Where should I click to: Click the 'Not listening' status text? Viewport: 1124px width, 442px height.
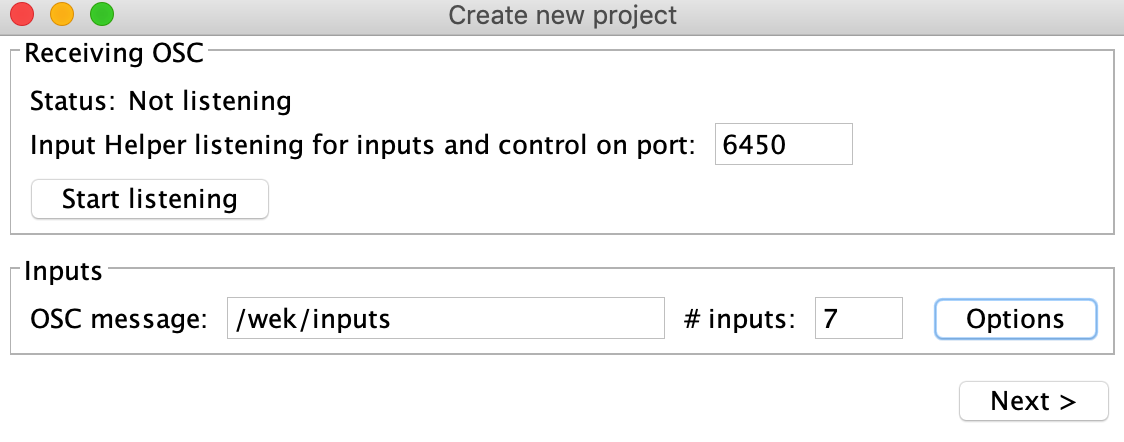pyautogui.click(x=210, y=101)
